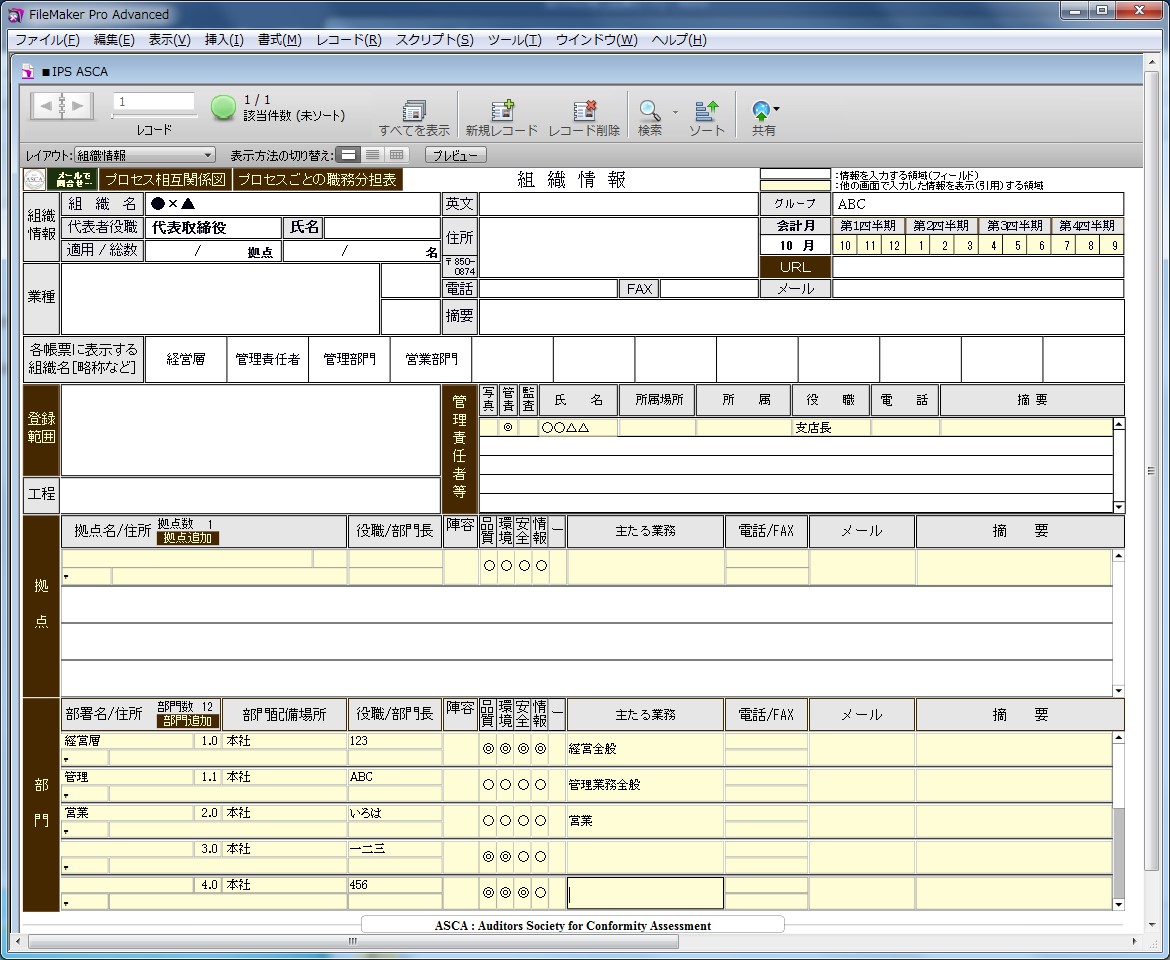The height and width of the screenshot is (960, 1170).
Task: Click the bottom horizontal scrollbar thumb
Action: (353, 941)
